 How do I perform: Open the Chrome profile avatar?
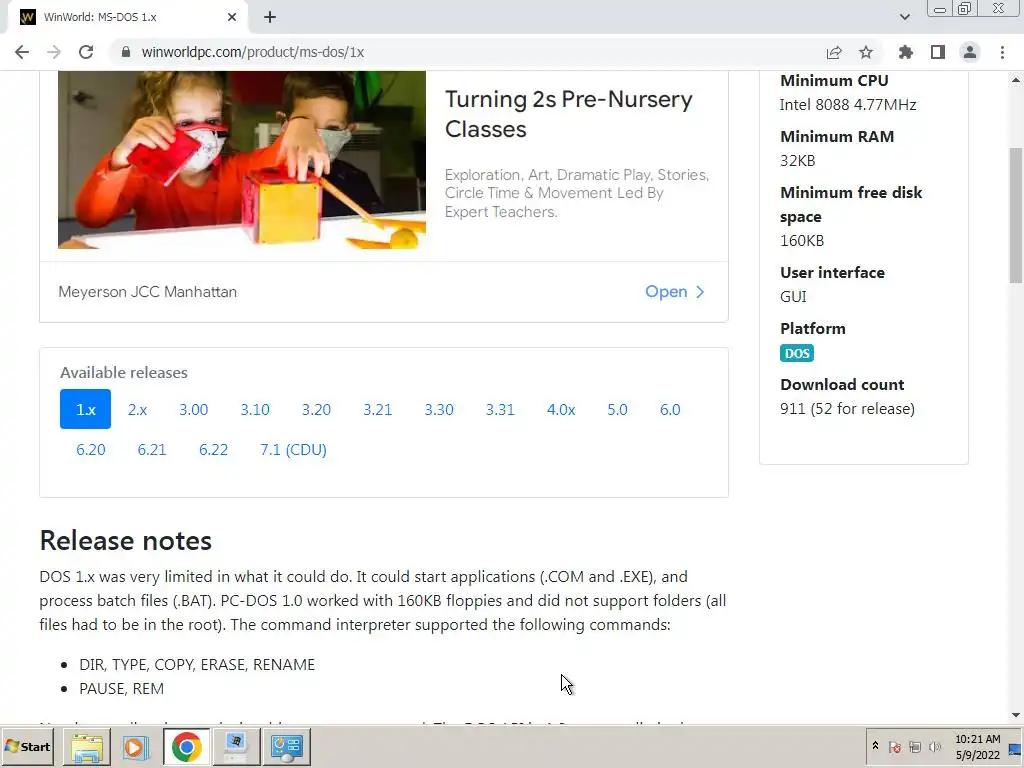970,52
